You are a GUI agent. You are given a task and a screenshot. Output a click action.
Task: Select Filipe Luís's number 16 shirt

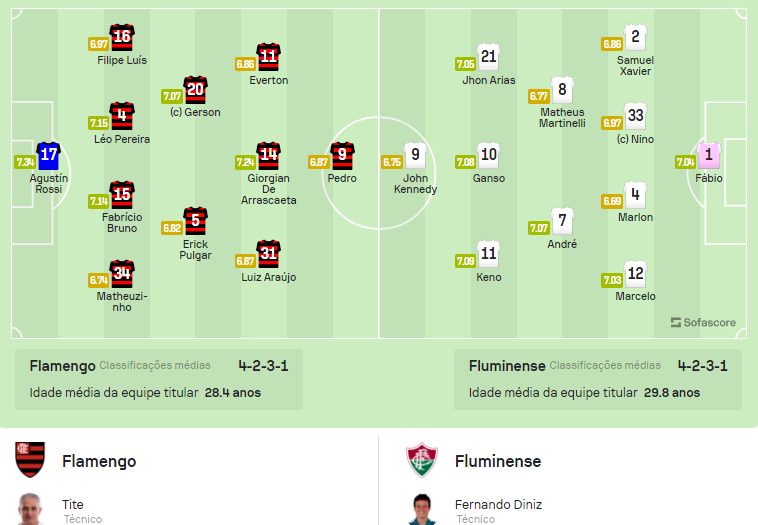[122, 38]
